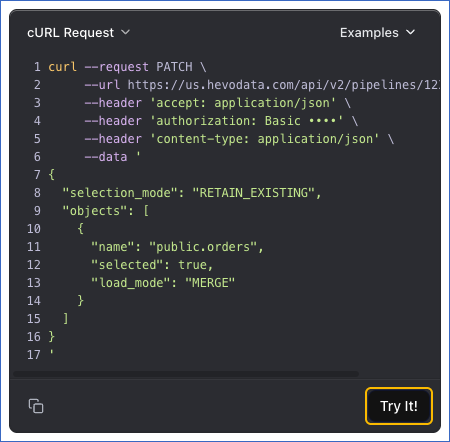Click the "selection_mode": "RETAIN_EXISTING" line

point(192,193)
